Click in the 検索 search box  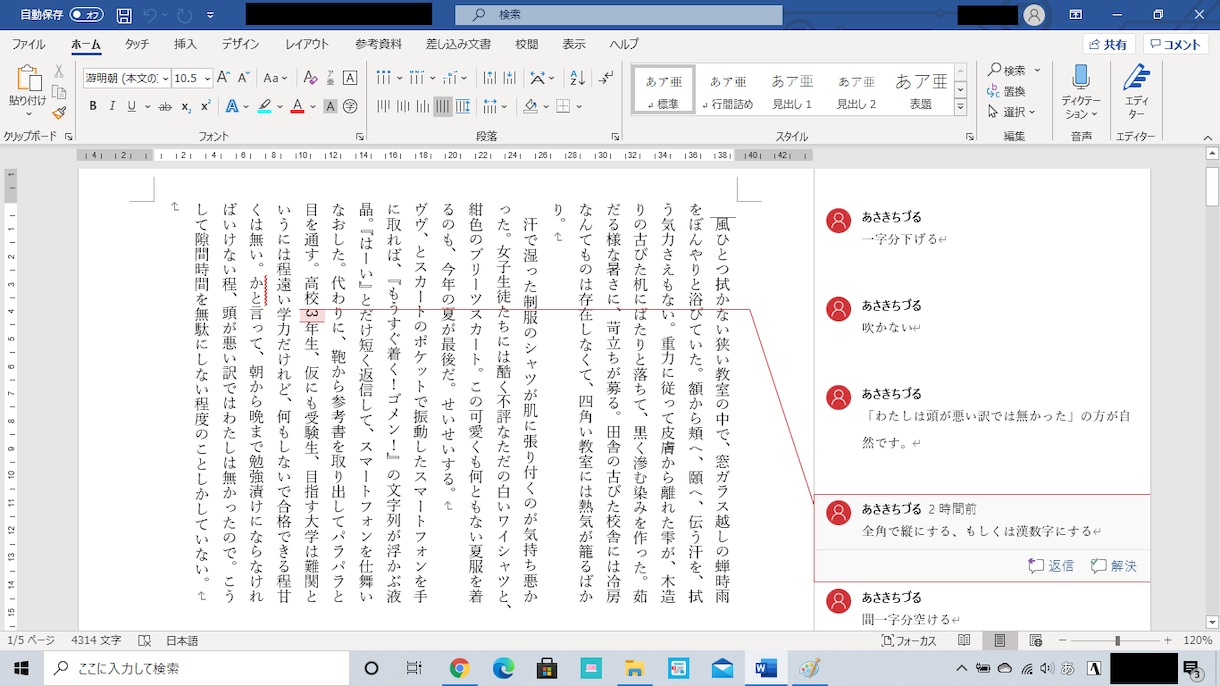pos(618,15)
